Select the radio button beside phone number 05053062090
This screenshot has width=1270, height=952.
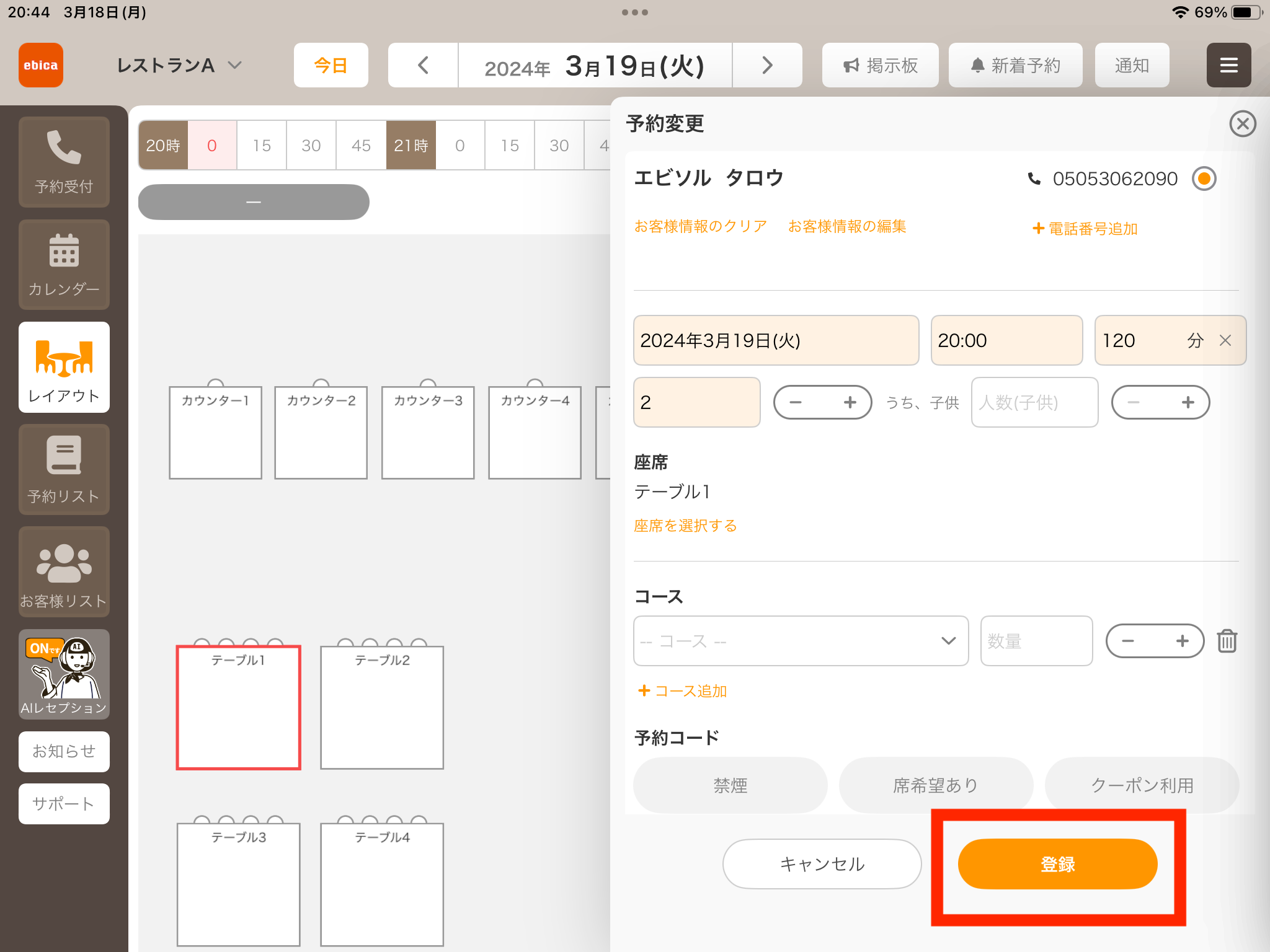pos(1204,179)
